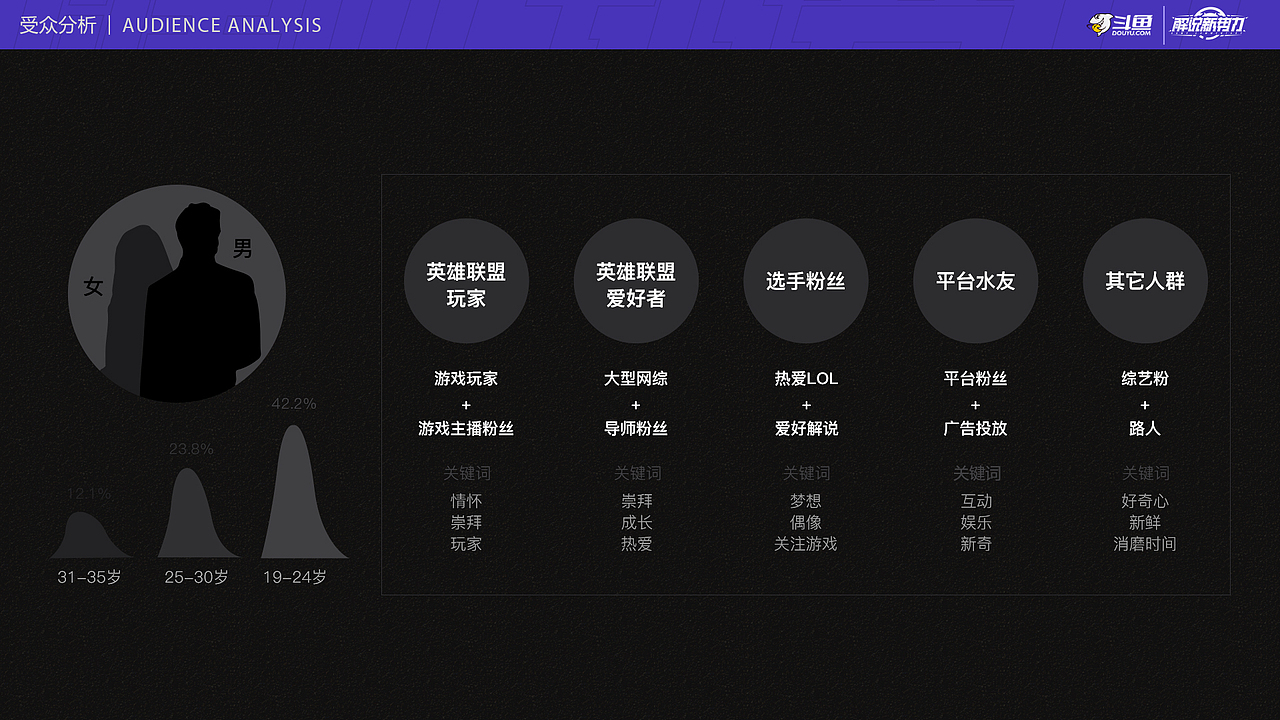The image size is (1280, 720).
Task: Click the 新鲜 keyword
Action: (1145, 522)
